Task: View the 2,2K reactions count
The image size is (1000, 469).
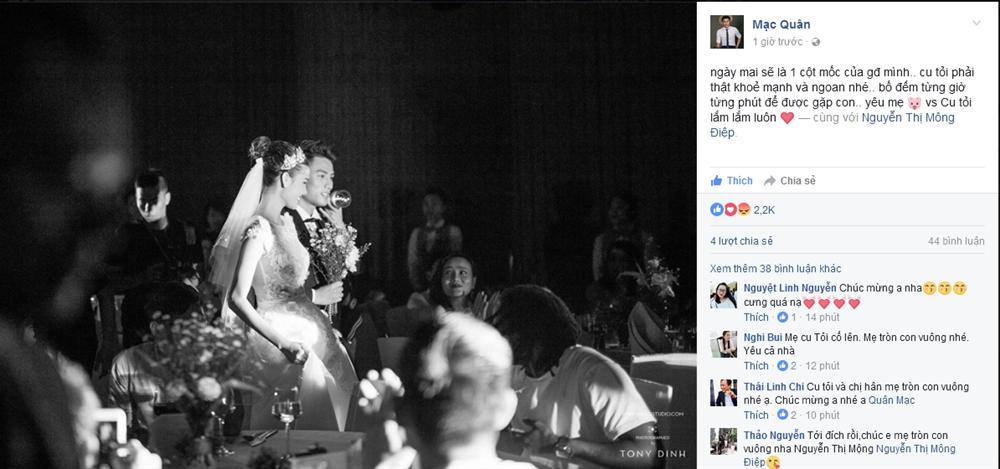Action: [x=764, y=209]
